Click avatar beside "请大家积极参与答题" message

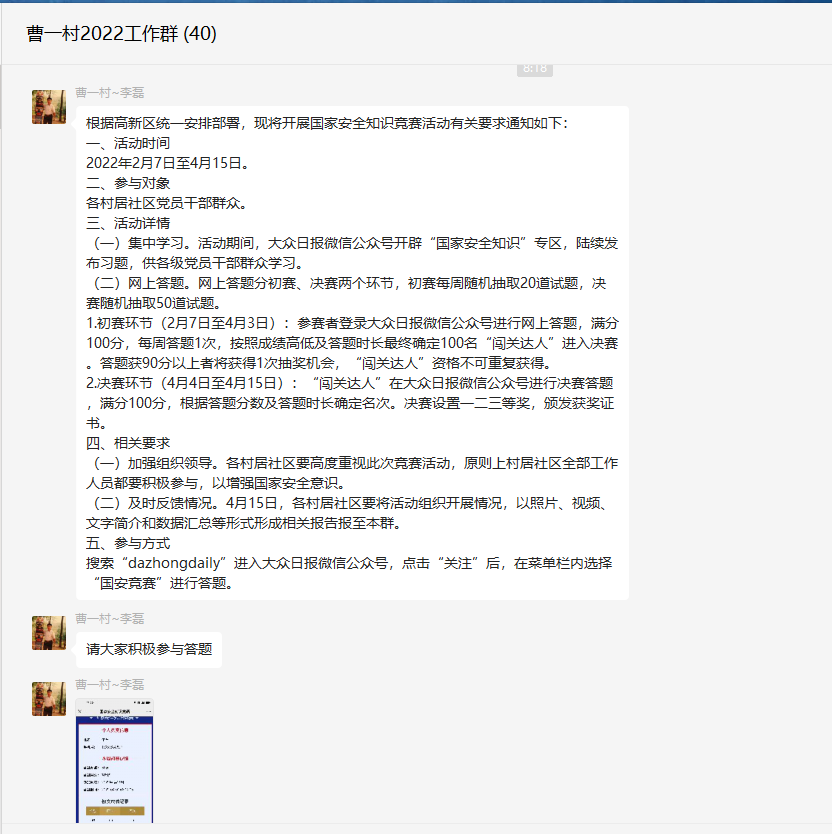coord(49,633)
